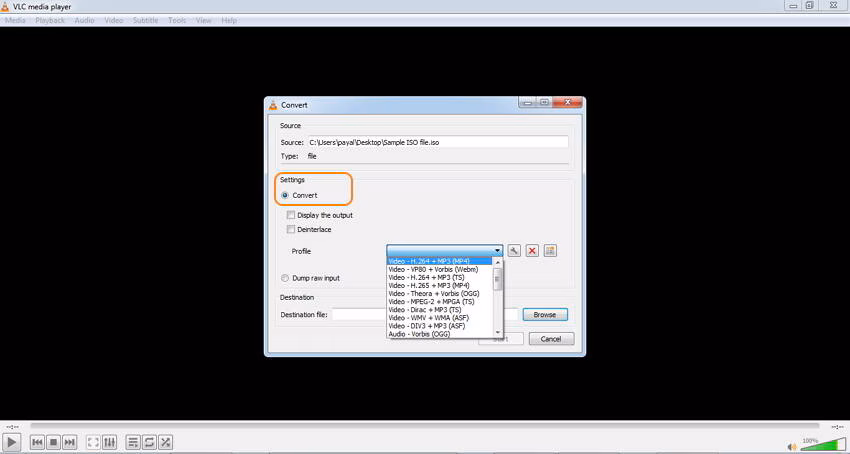Choose Video - H.265 + MP3 (MP4) profile
The width and height of the screenshot is (850, 454).
pyautogui.click(x=440, y=285)
